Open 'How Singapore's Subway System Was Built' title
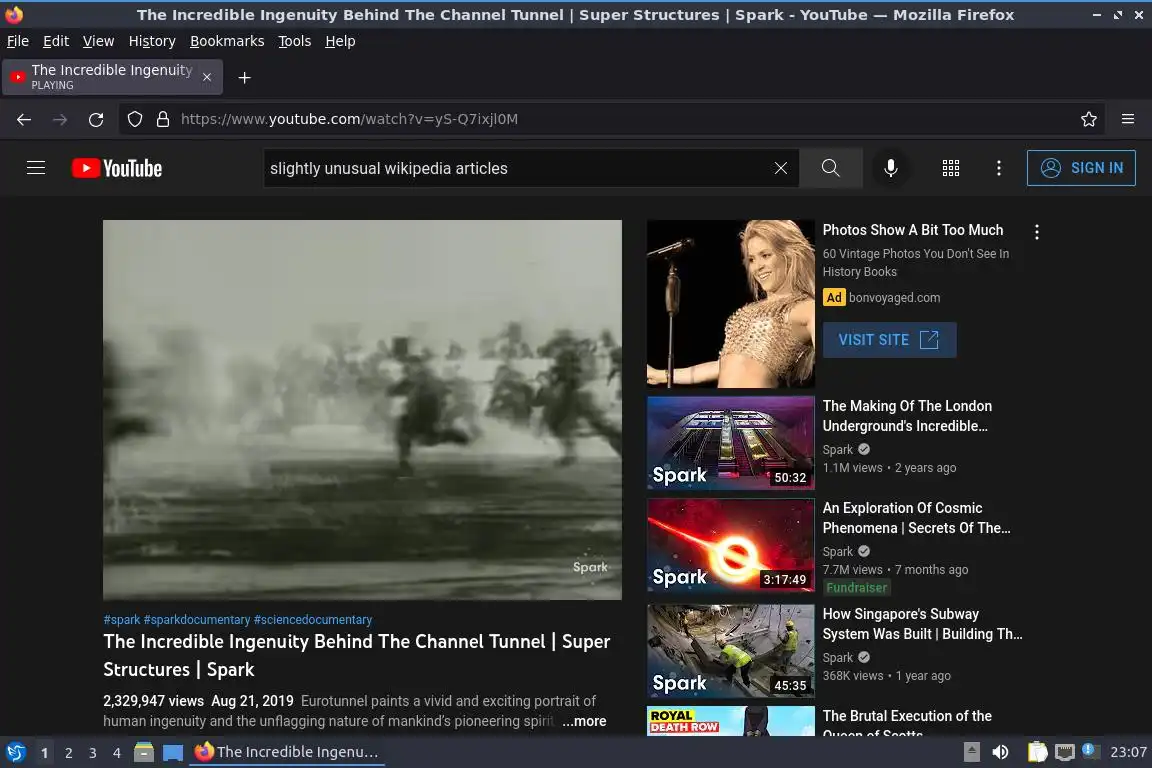 coord(922,624)
